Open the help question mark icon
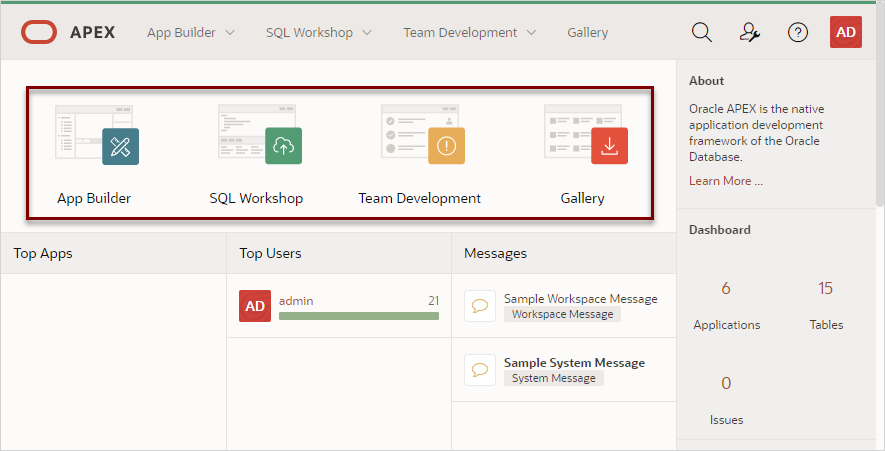Screen dimensions: 885x451 pos(798,32)
